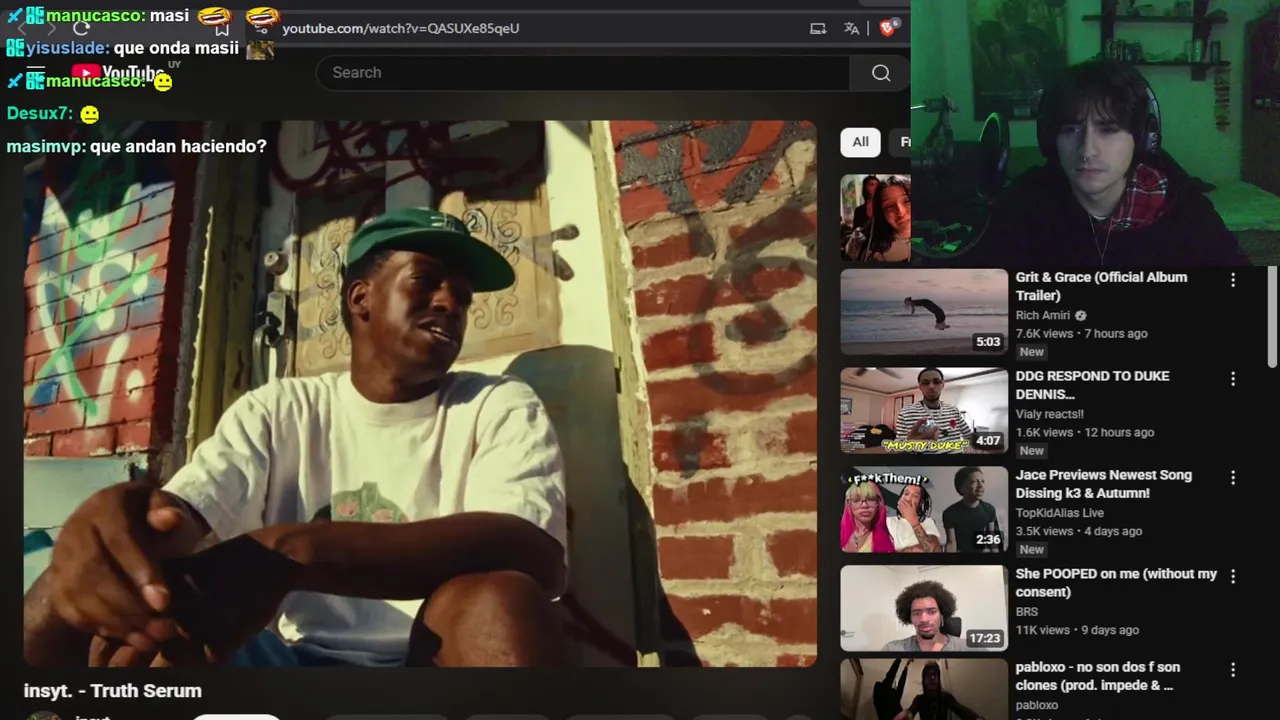The image size is (1280, 720).
Task: Open the Grit & Grace thumbnail
Action: (x=924, y=312)
